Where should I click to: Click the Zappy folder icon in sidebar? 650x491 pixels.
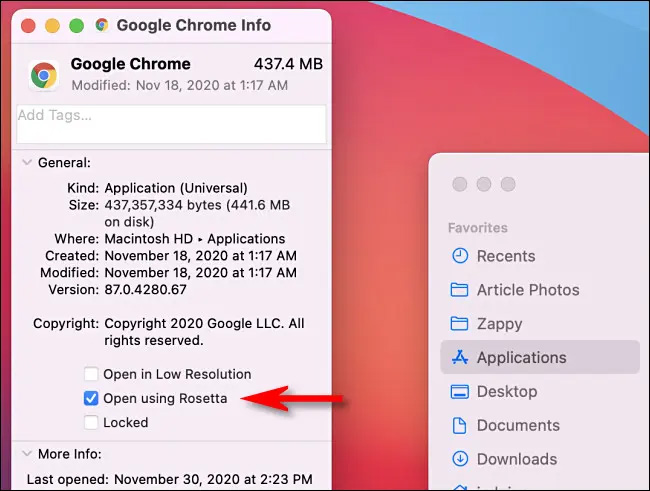point(459,323)
